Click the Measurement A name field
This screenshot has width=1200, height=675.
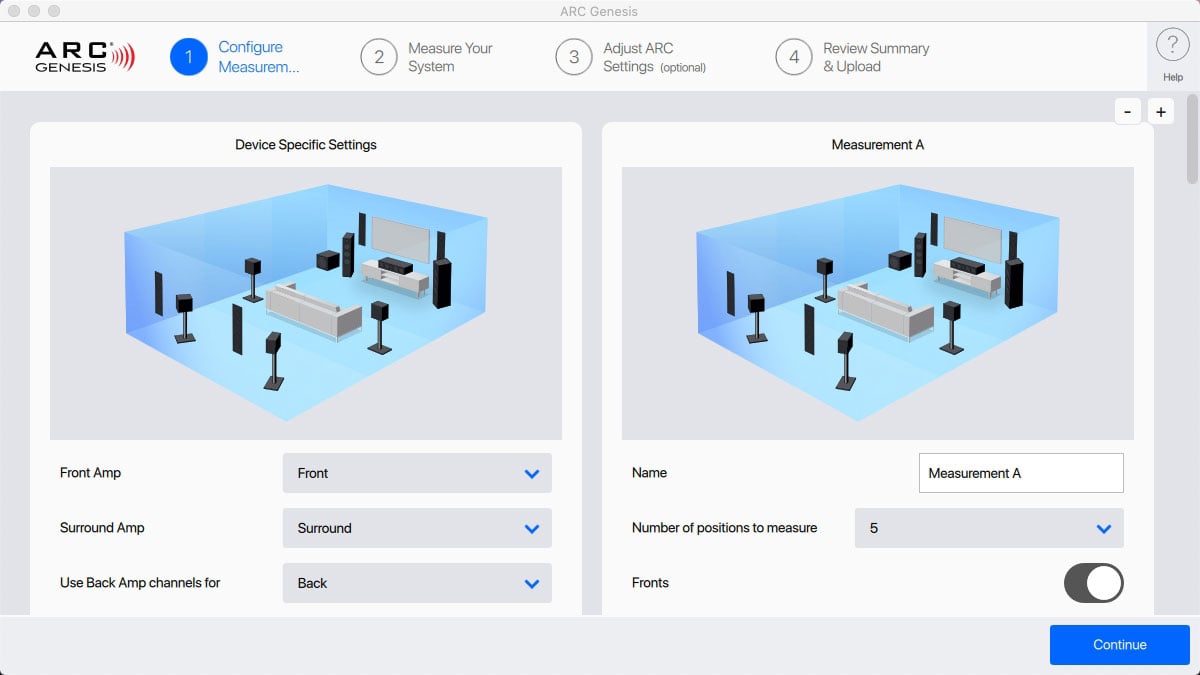click(1021, 473)
